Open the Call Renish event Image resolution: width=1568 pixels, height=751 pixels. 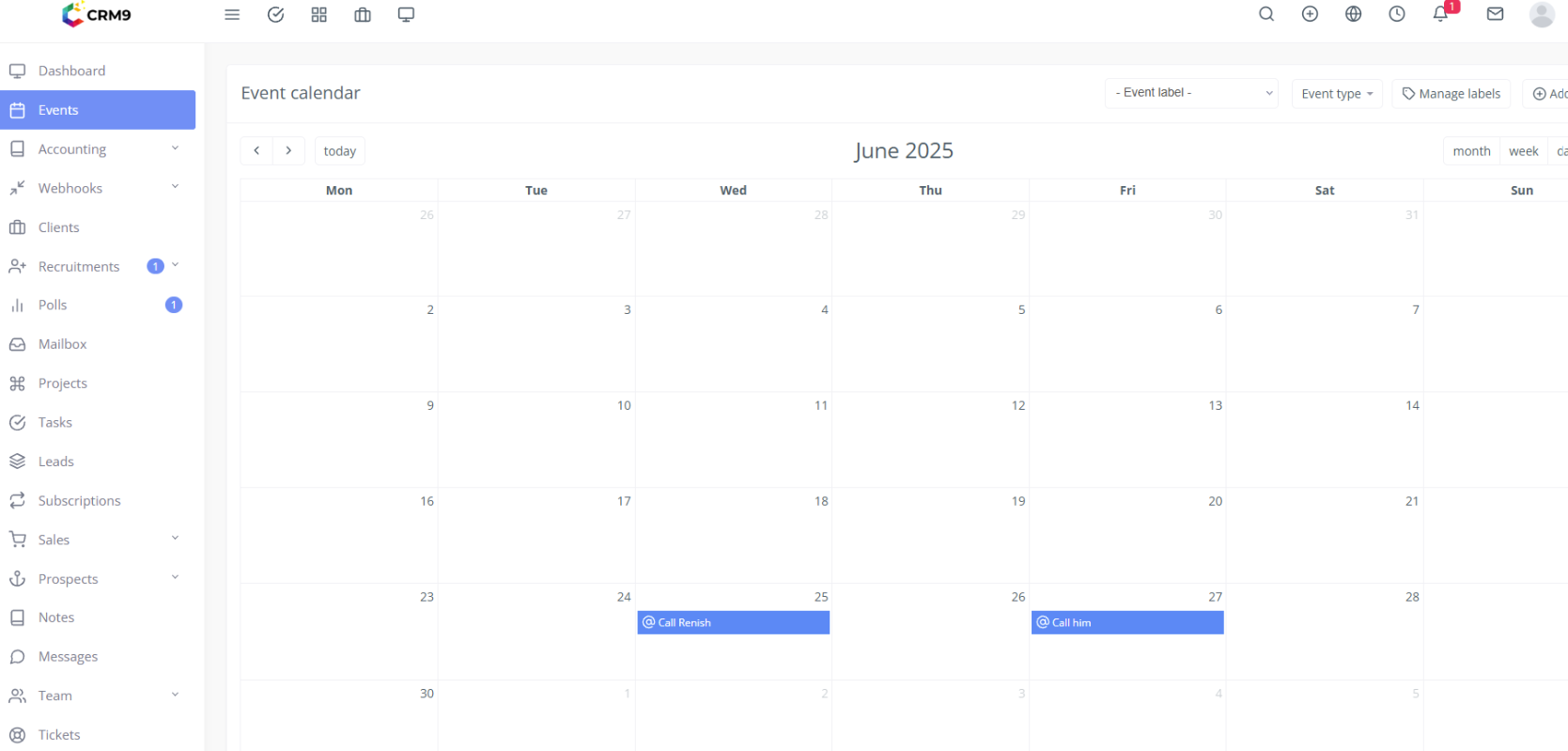click(733, 622)
